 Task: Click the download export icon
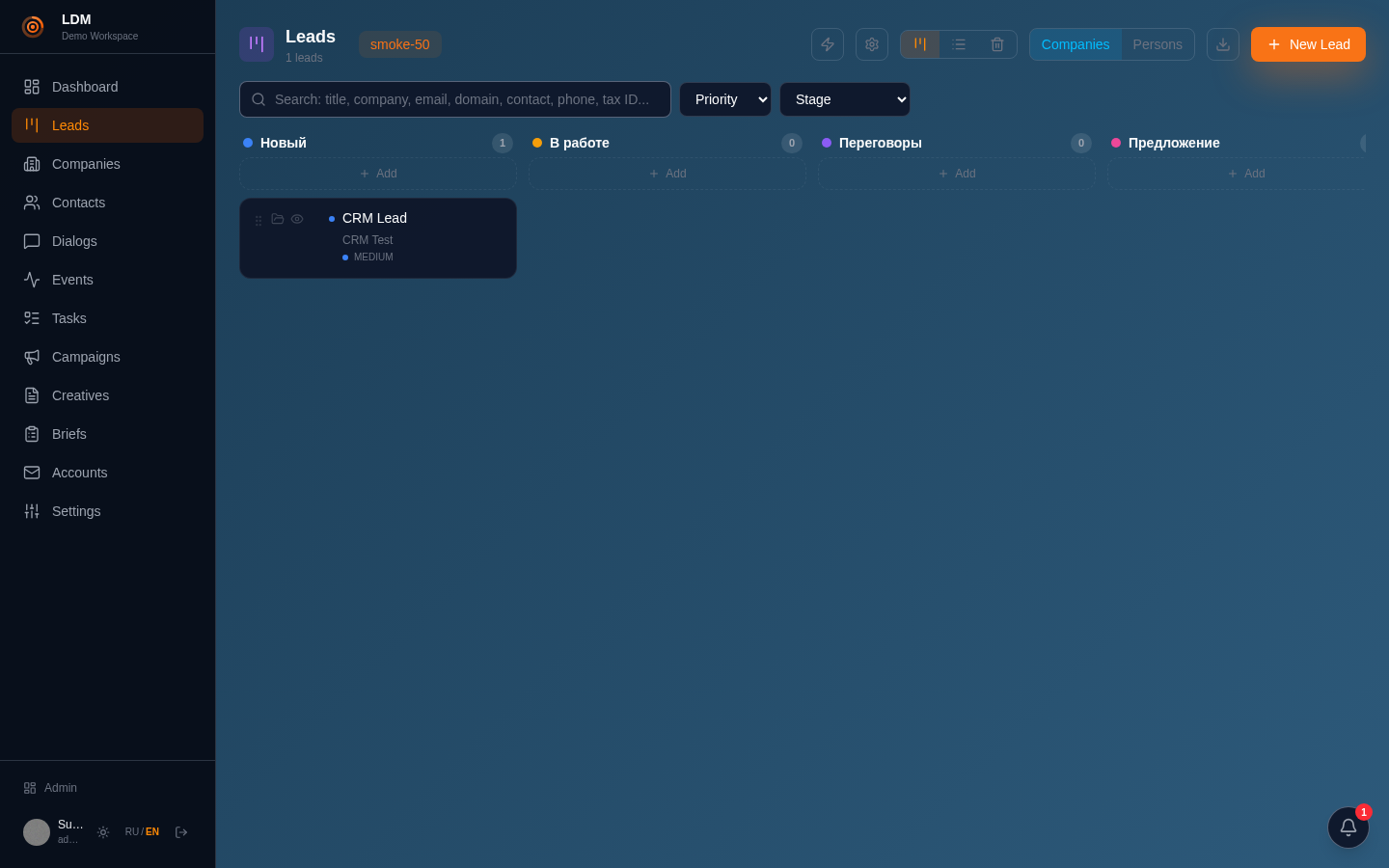coord(1223,44)
